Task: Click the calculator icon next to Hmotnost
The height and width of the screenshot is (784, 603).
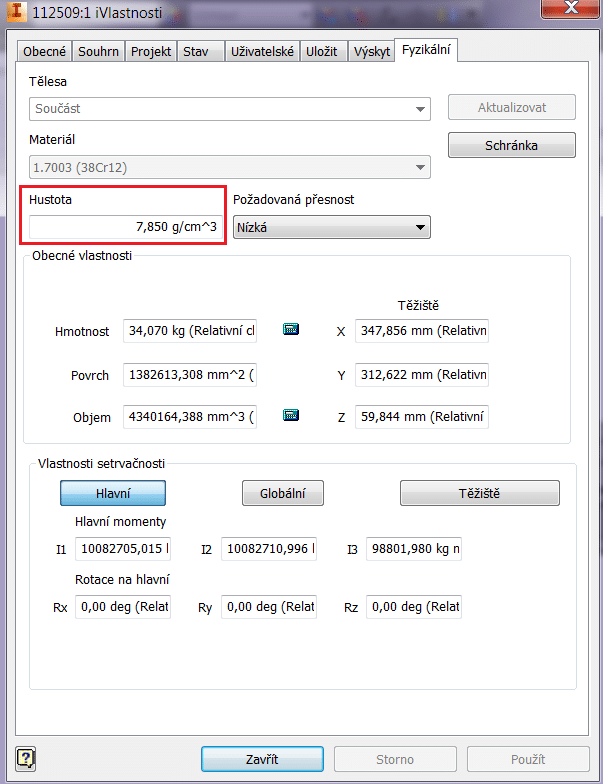Action: coord(291,329)
